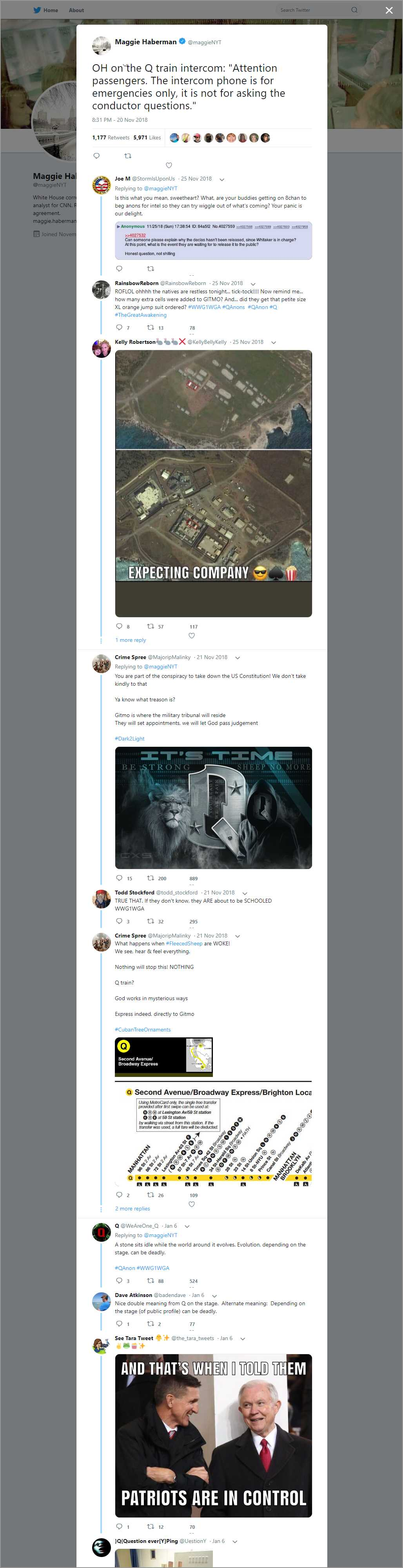Reply to Q's stone sits idle tweet
Image resolution: width=403 pixels, height=1568 pixels.
coord(119,1281)
